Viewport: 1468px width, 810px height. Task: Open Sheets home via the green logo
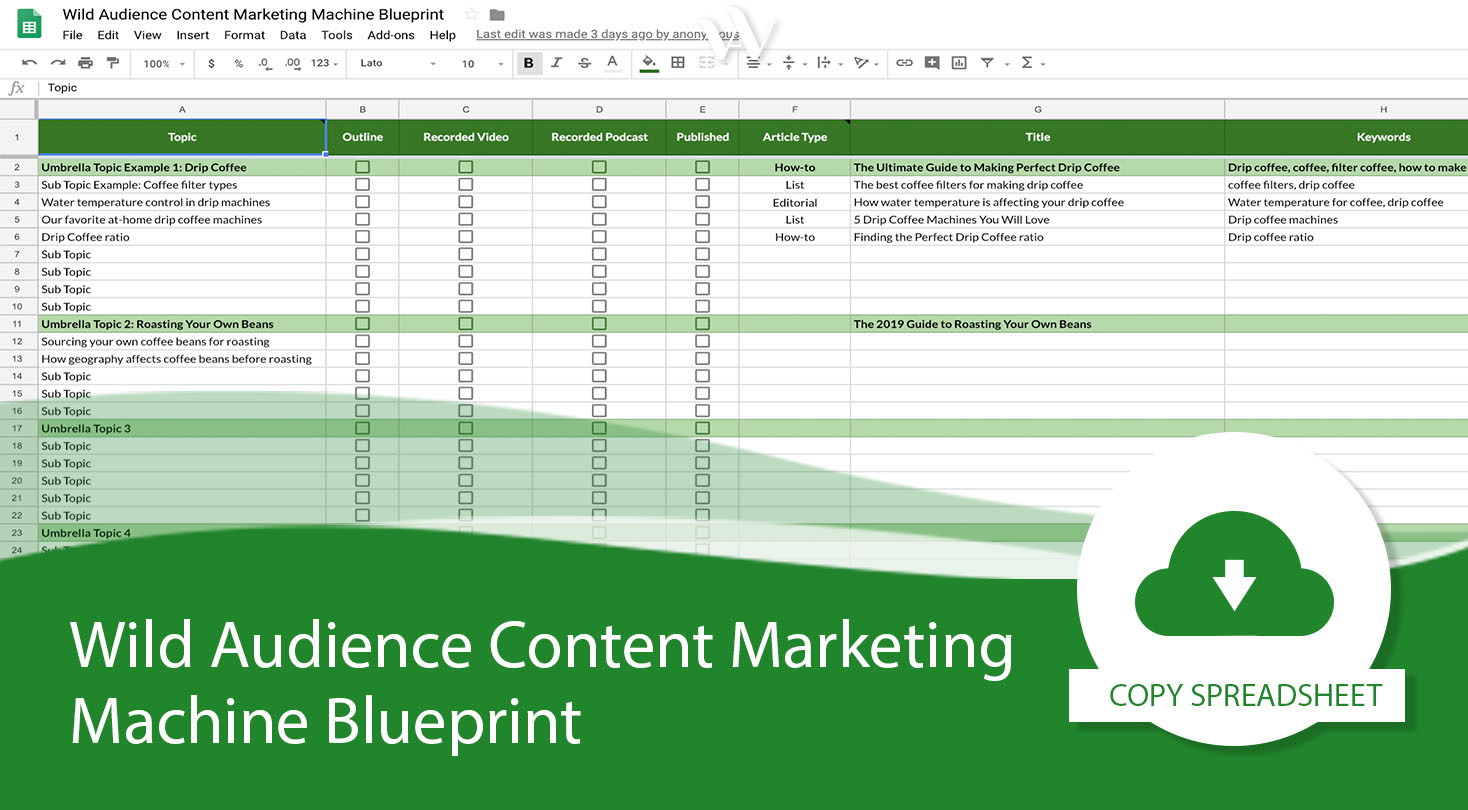coord(30,24)
